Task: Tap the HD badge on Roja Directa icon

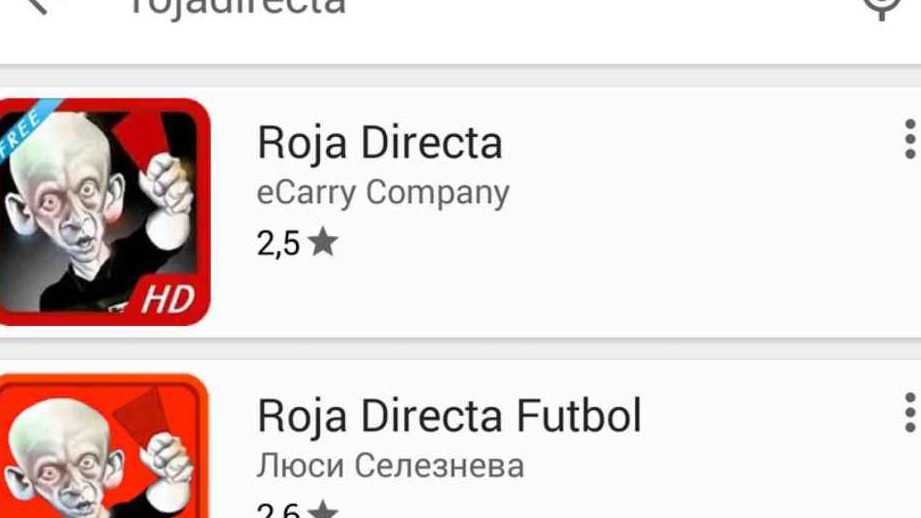Action: 166,300
